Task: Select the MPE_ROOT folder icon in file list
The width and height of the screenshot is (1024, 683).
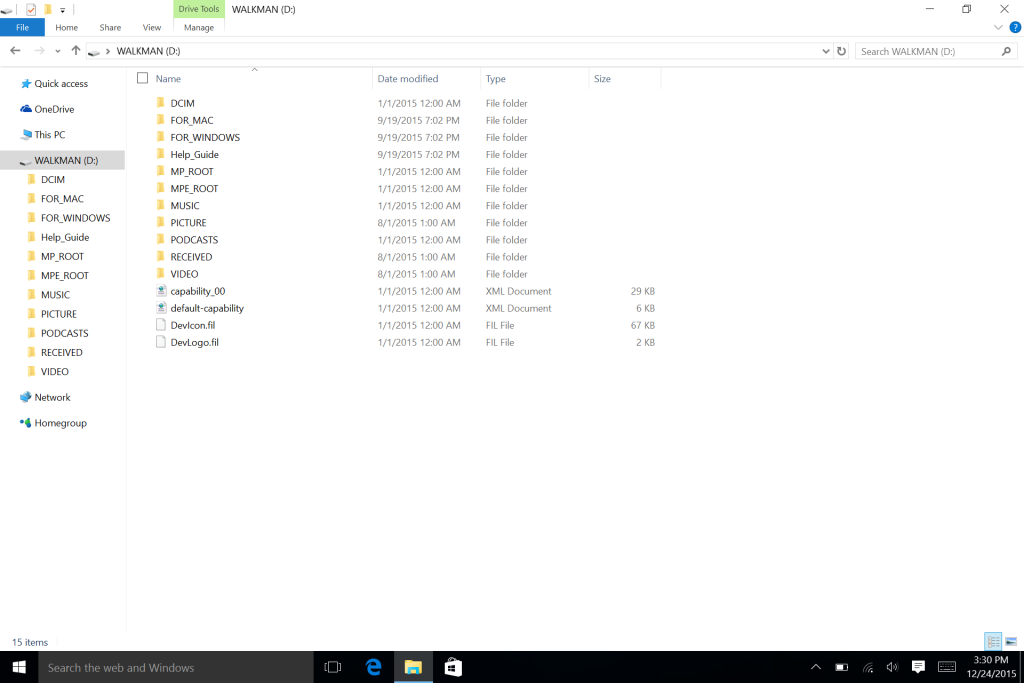Action: (161, 188)
